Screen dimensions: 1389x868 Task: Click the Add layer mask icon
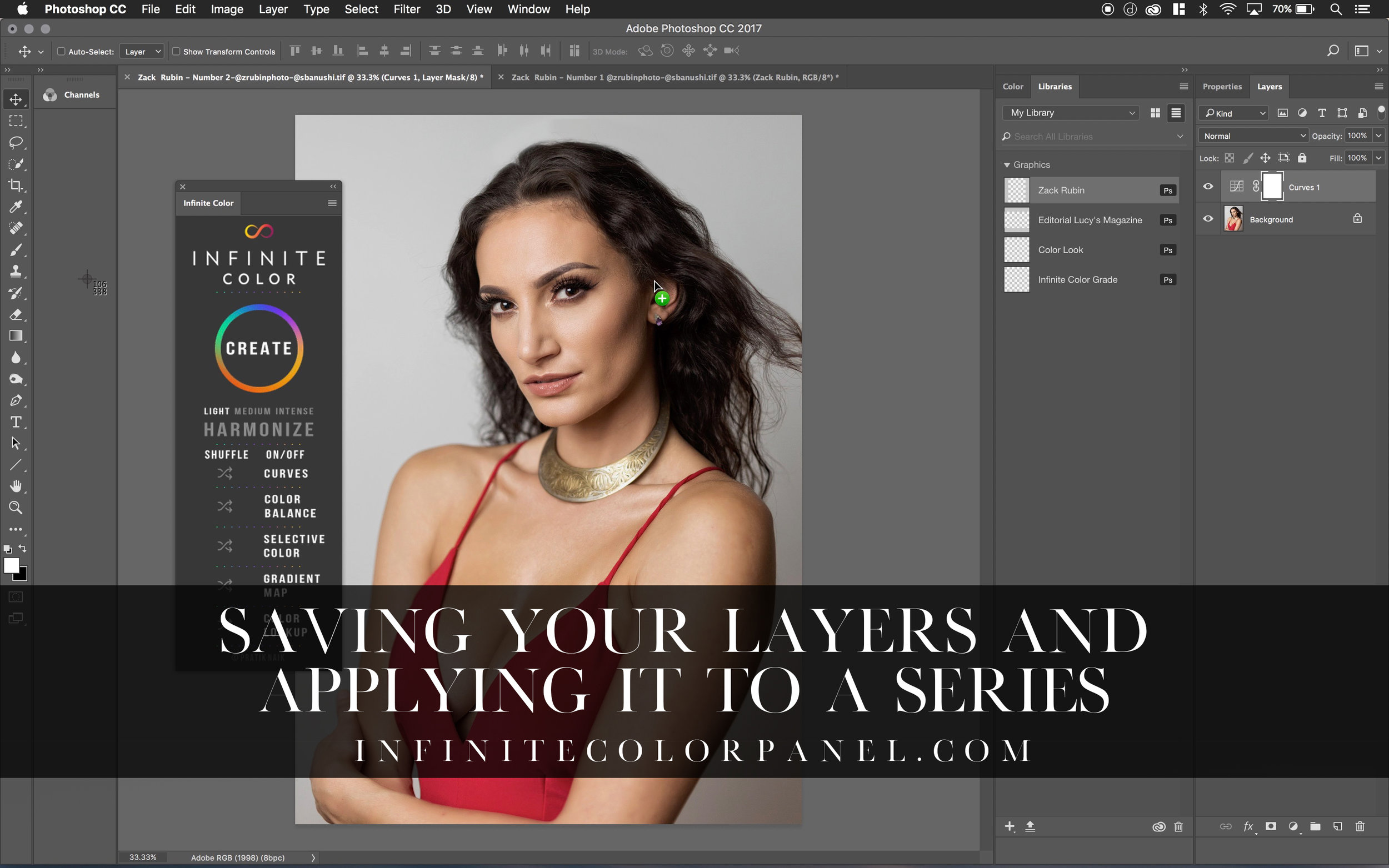click(1271, 827)
